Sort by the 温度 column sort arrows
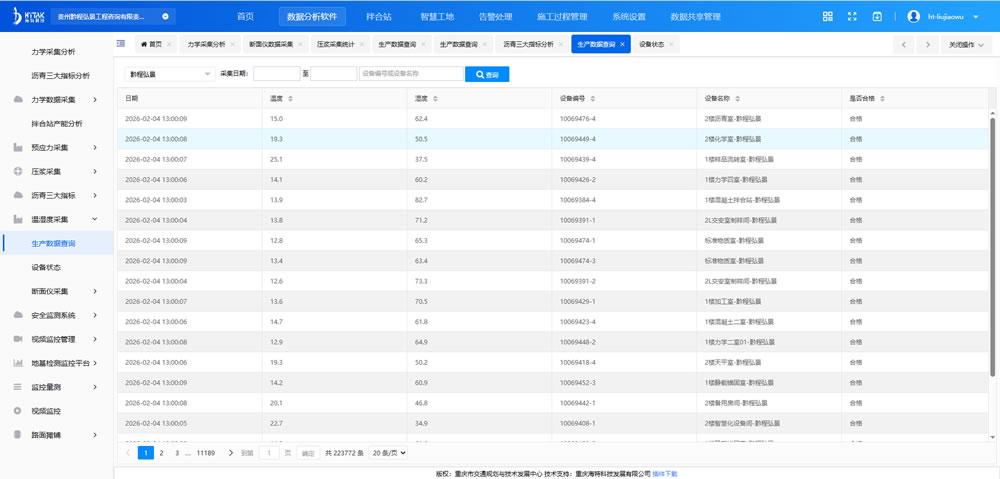The height and width of the screenshot is (479, 1000). coord(291,99)
